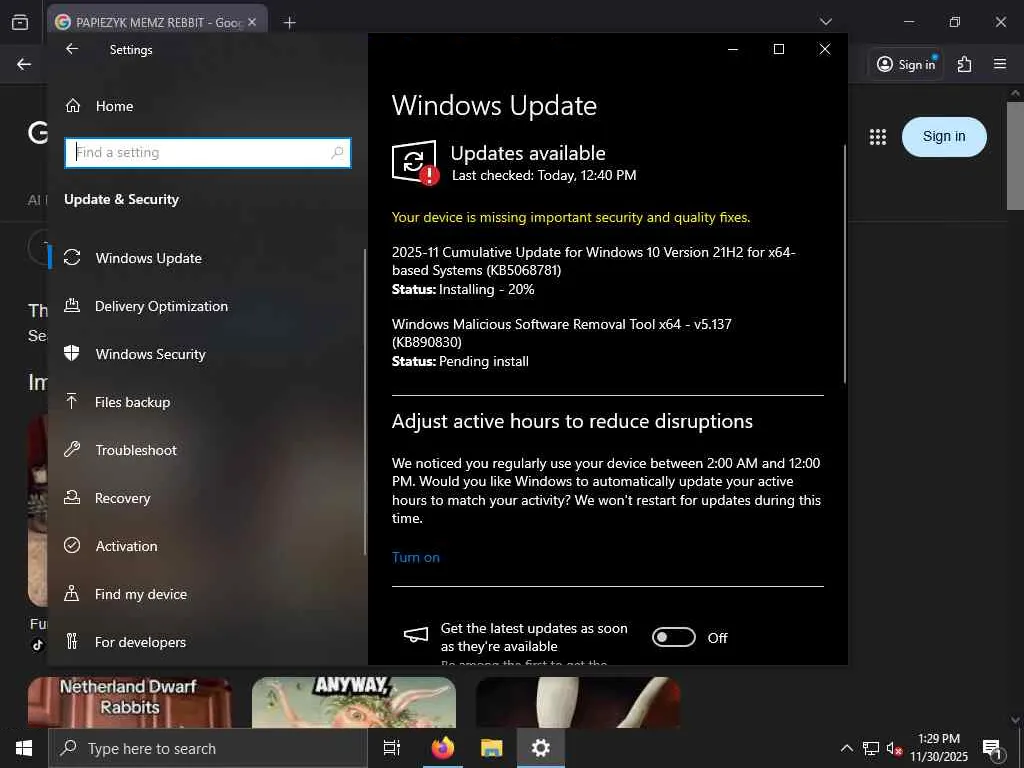
Task: Click the Find my device icon
Action: (72, 594)
